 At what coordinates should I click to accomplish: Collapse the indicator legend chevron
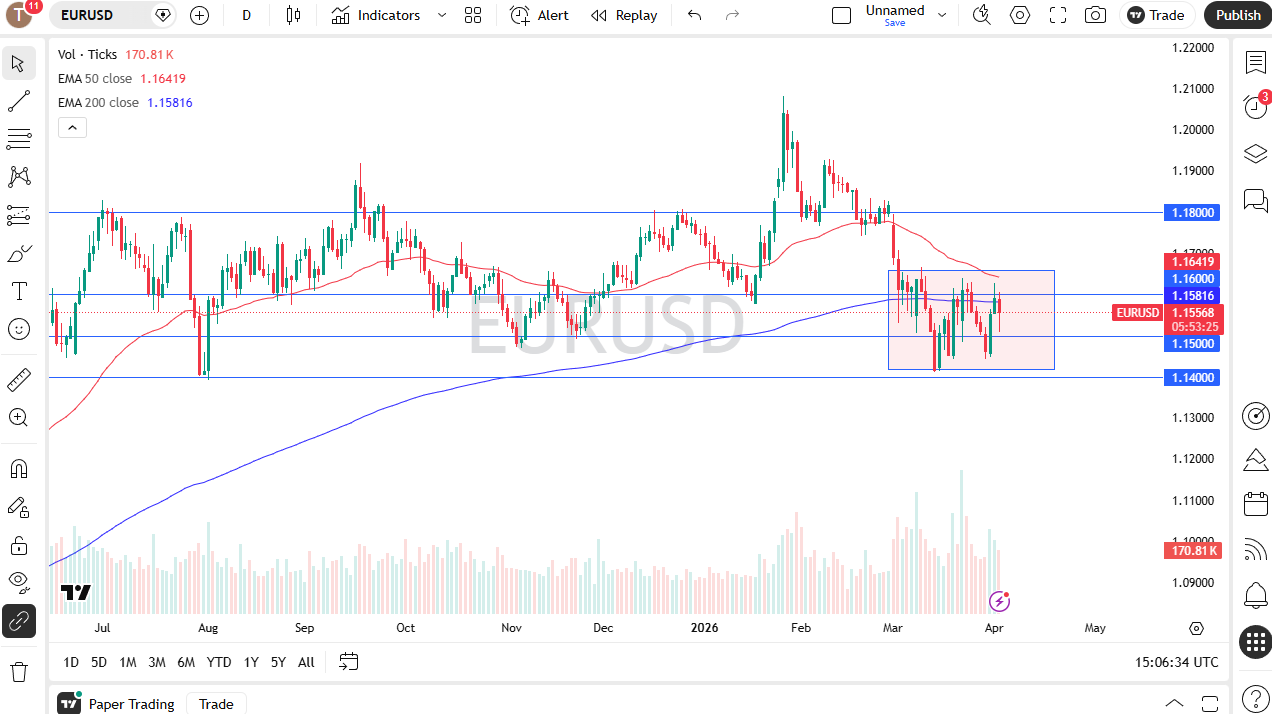(x=71, y=127)
